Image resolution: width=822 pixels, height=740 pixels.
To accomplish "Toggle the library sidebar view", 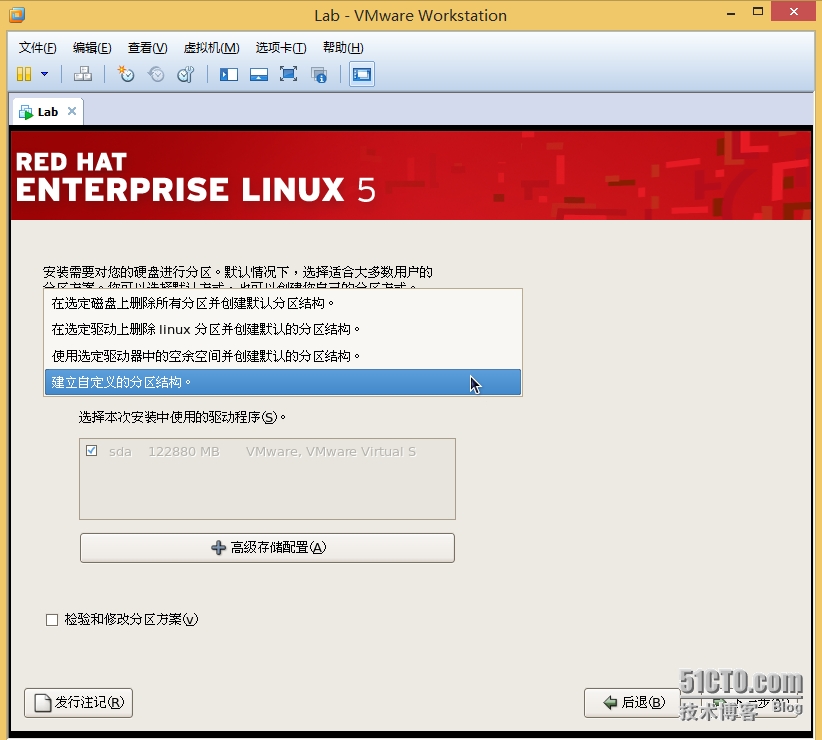I will point(229,74).
